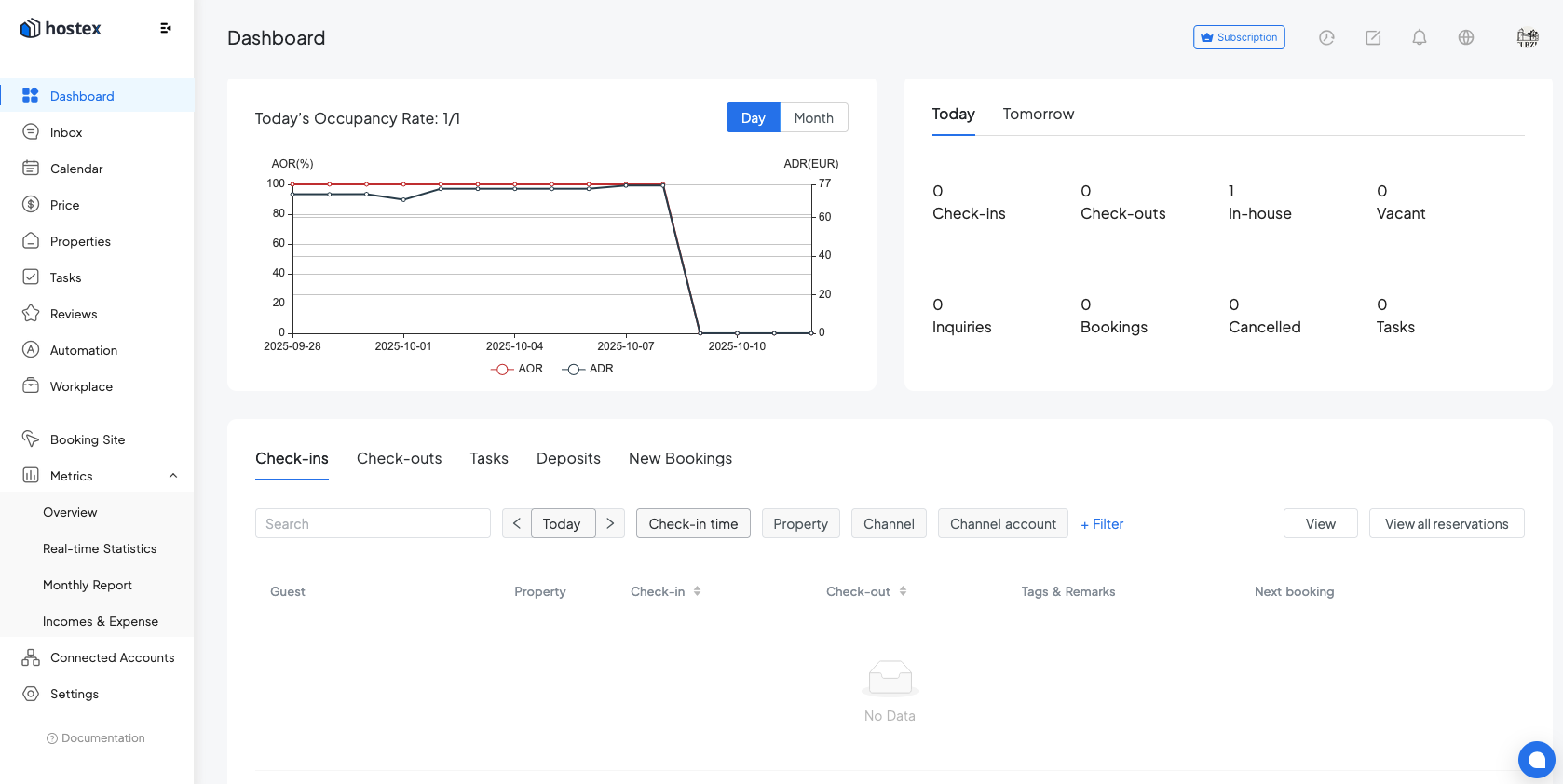1563x784 pixels.
Task: Open the edit note icon in header
Action: click(1373, 37)
